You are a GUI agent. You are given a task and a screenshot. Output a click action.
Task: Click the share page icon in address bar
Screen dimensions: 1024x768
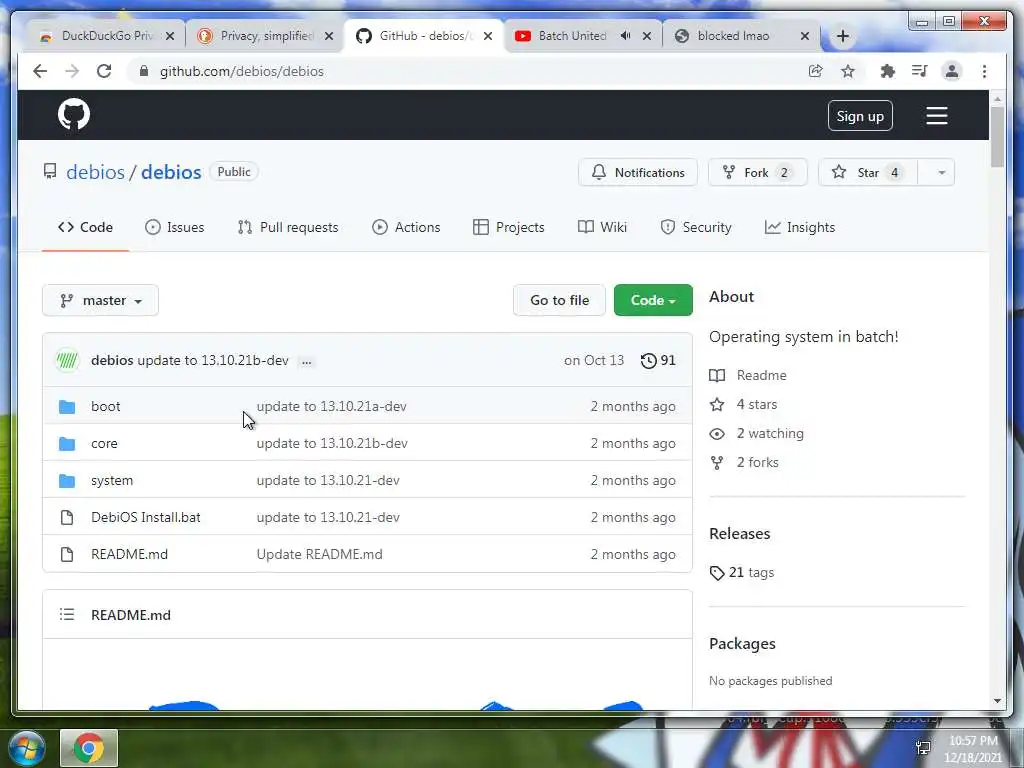(815, 71)
